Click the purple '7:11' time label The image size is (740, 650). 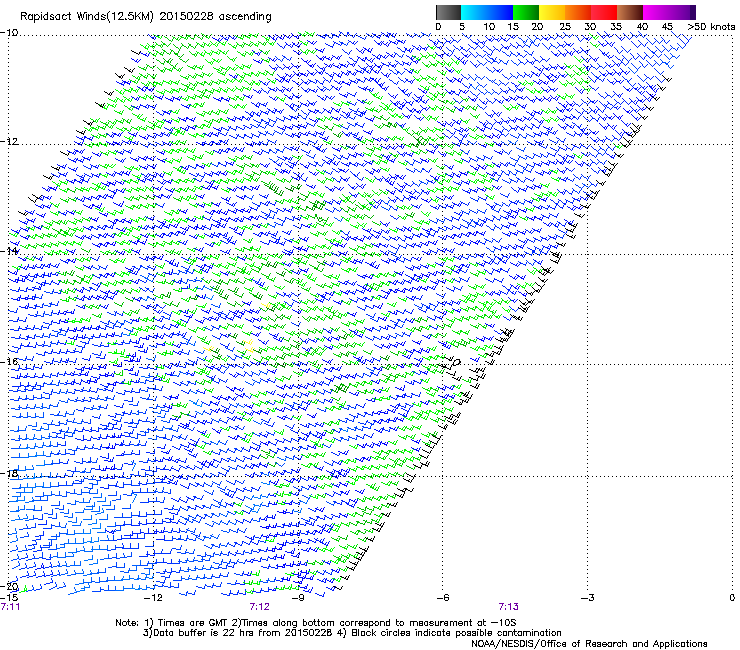pos(10,607)
